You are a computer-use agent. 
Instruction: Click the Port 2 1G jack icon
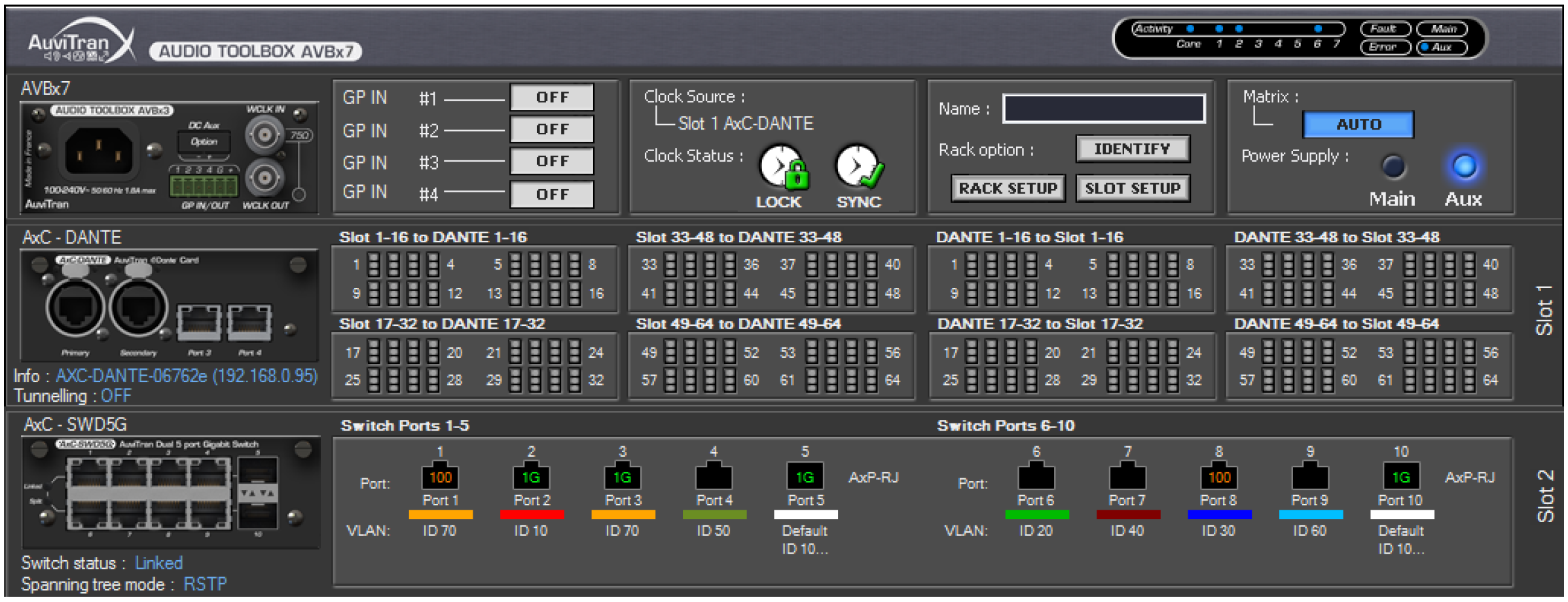pos(531,476)
